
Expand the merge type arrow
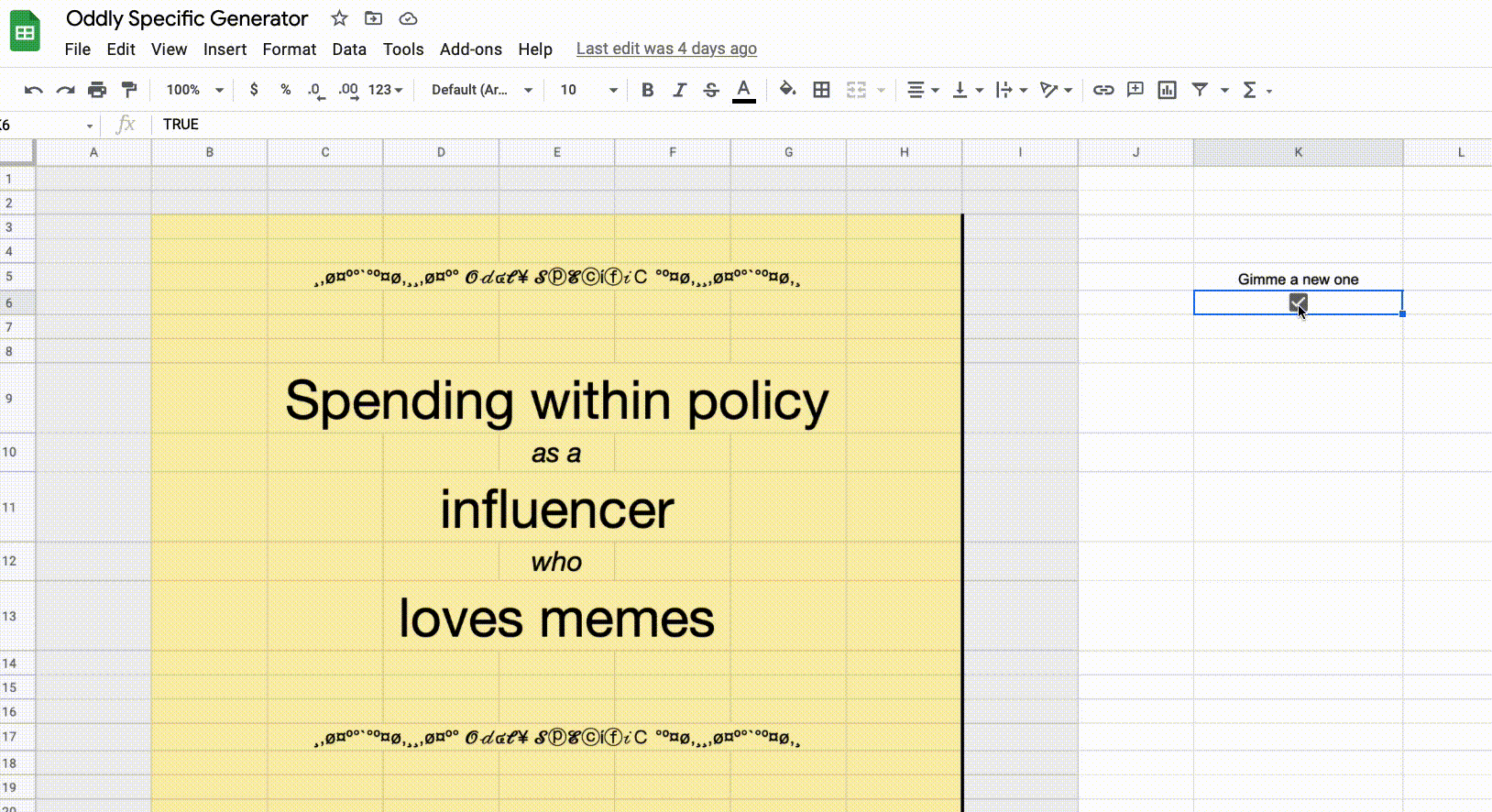[882, 90]
